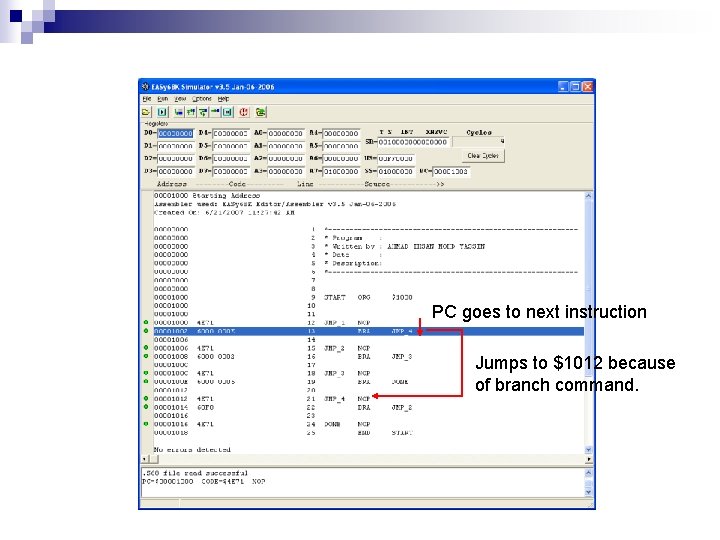
Task: Toggle breakpoint dot on line 21 JMP_4 NOP
Action: pos(146,398)
